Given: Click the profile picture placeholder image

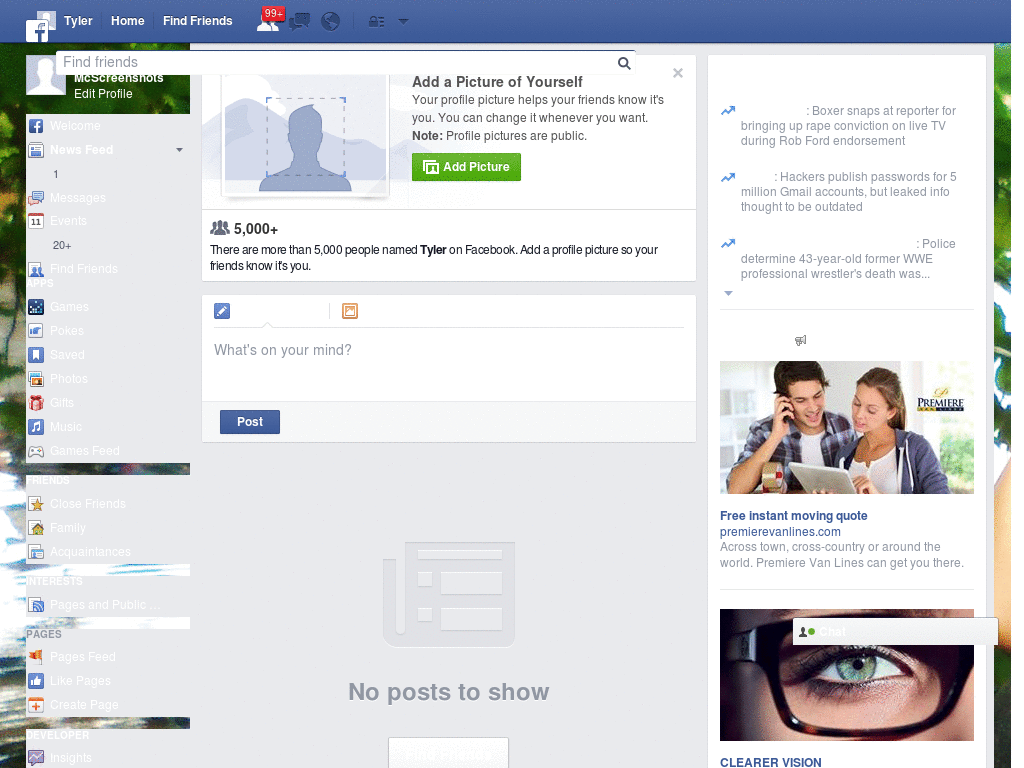Looking at the screenshot, I should coord(305,136).
